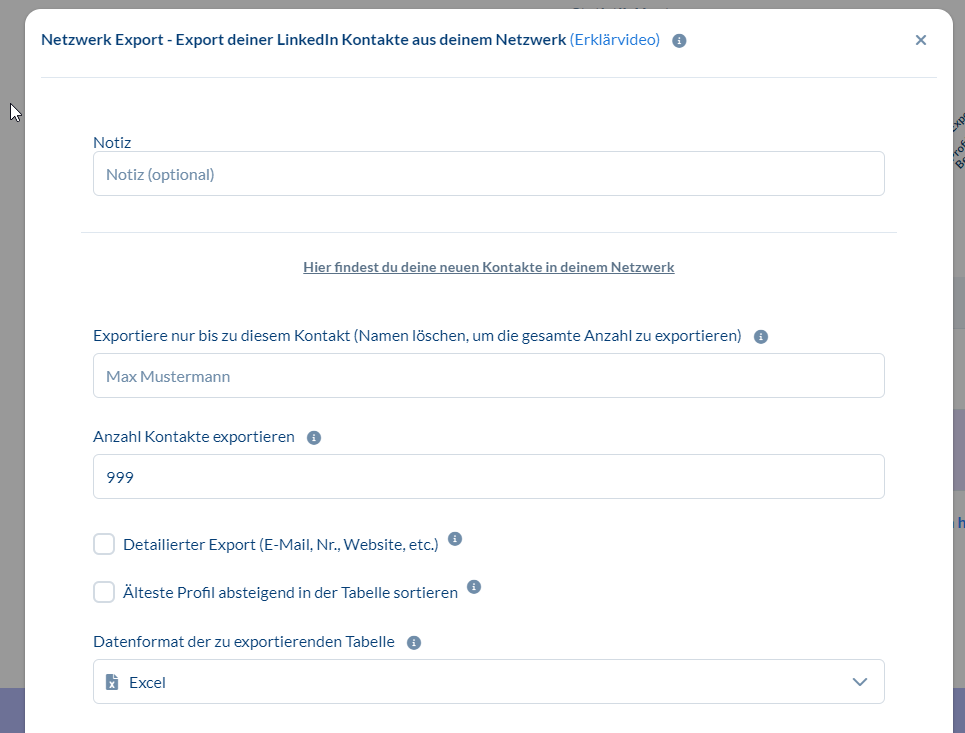Click the 'Älteste Profil absteigend in der Tabelle sortieren' label
Viewport: 965px width, 733px height.
point(290,593)
